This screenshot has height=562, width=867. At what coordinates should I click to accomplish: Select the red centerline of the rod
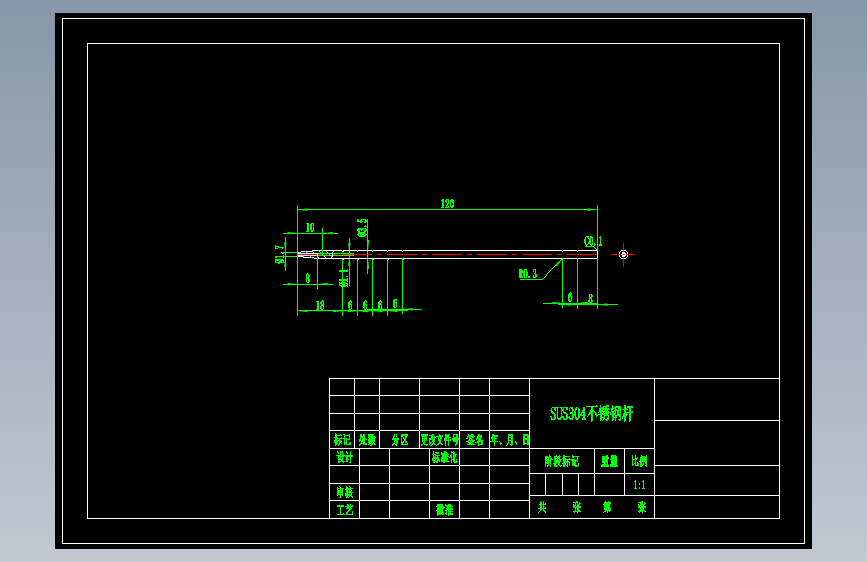pyautogui.click(x=448, y=255)
